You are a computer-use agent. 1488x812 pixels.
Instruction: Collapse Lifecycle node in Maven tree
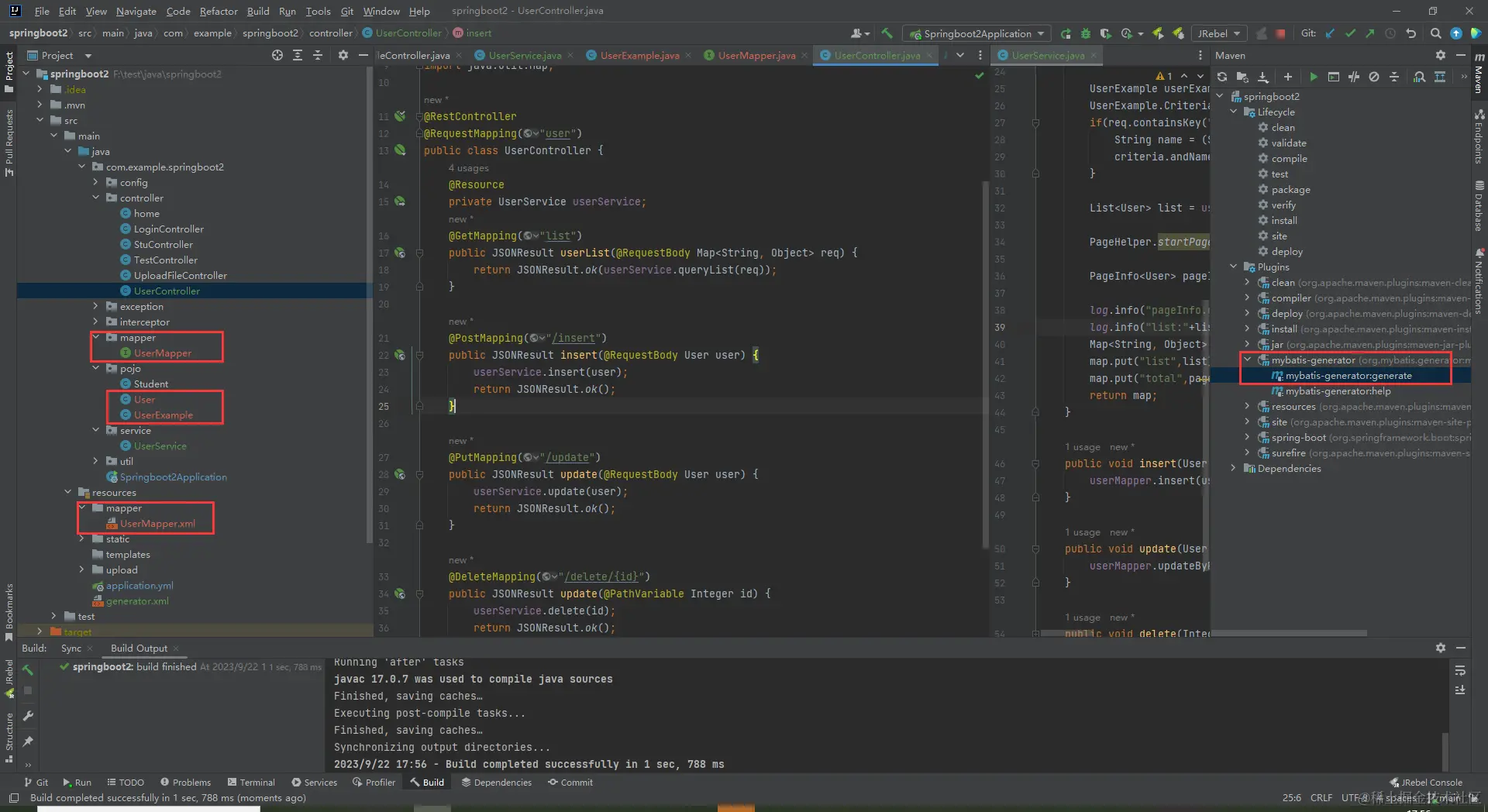click(x=1234, y=112)
